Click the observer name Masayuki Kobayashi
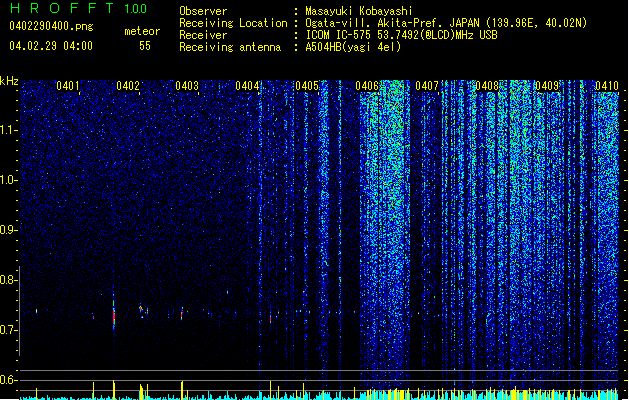629x400 pixels. [x=359, y=11]
